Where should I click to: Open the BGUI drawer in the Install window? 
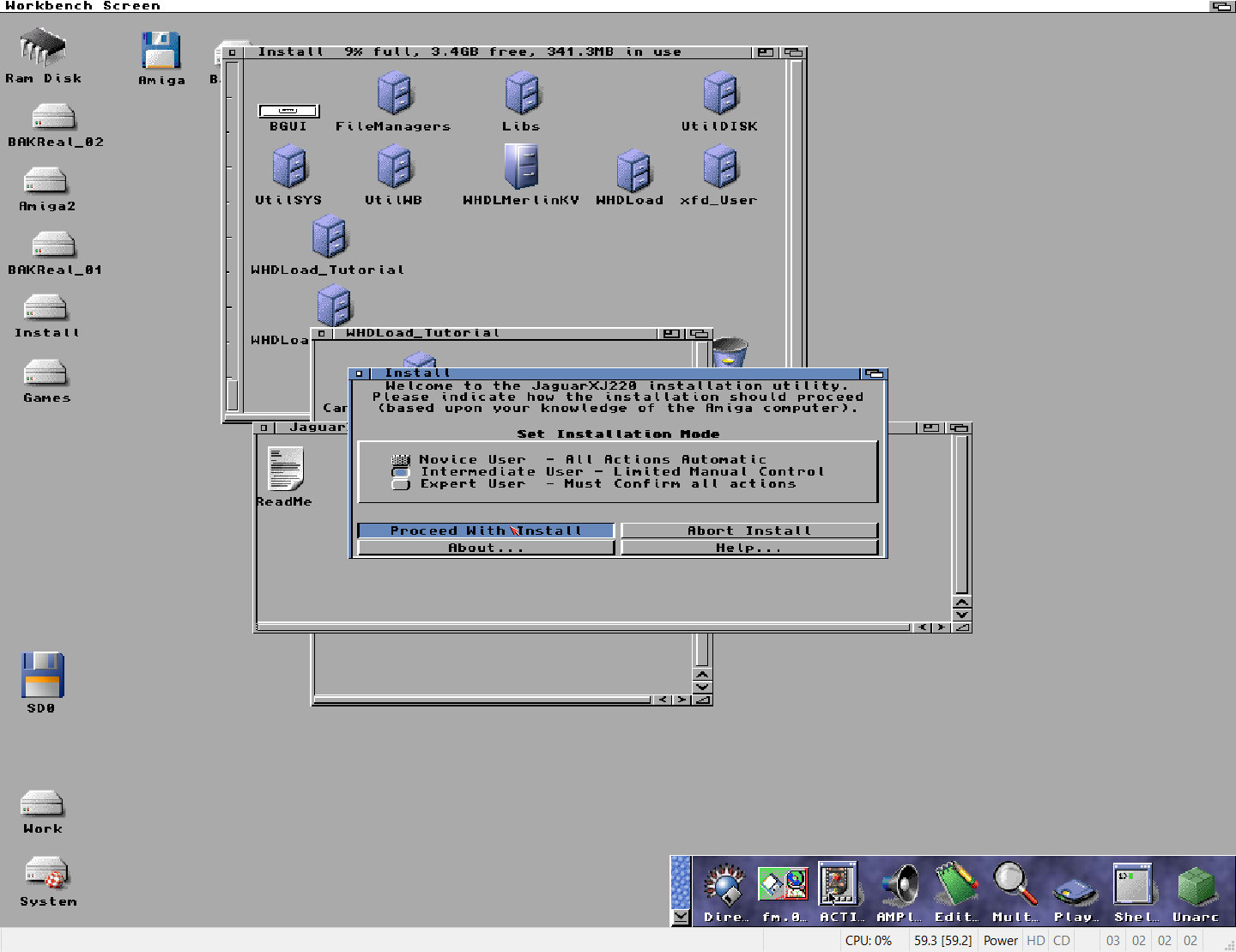[288, 111]
